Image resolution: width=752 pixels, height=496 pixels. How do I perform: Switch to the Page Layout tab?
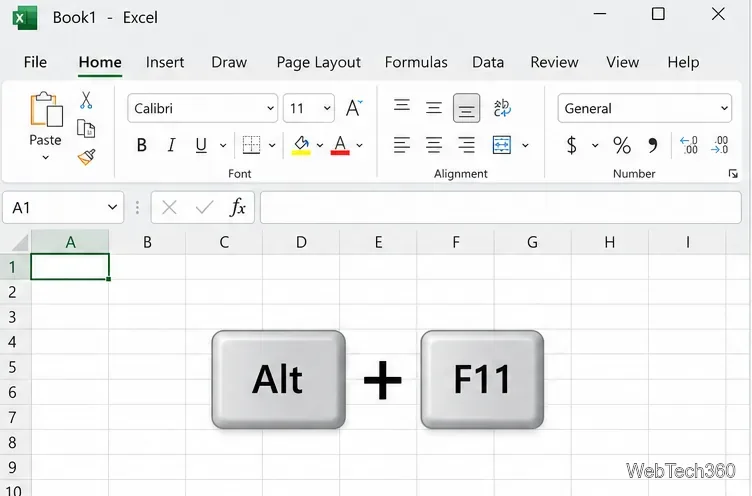(319, 62)
